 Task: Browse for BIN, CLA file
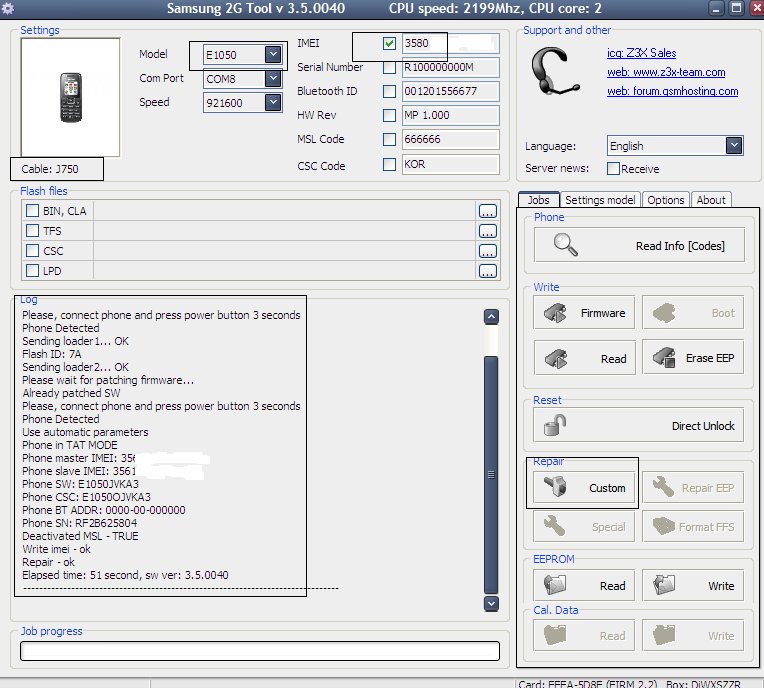tap(488, 211)
